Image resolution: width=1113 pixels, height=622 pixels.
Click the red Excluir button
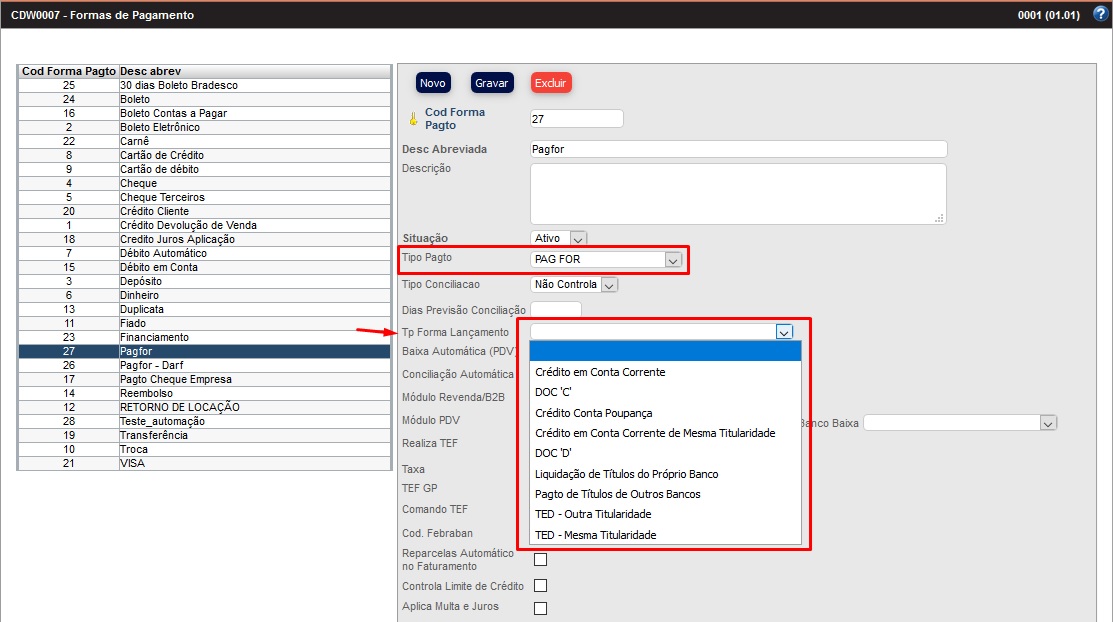[550, 83]
